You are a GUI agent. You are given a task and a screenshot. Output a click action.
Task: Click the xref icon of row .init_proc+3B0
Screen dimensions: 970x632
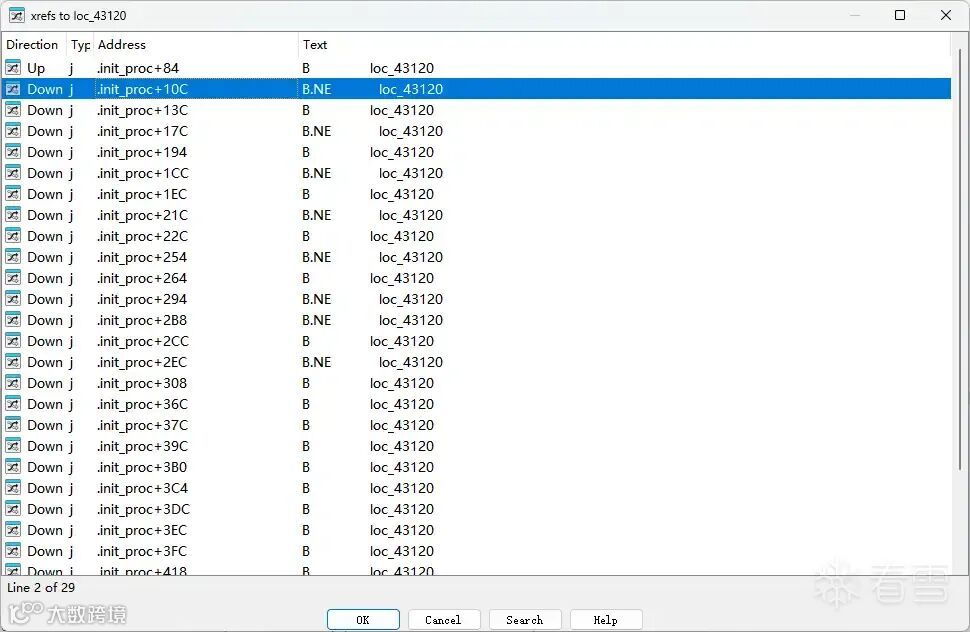point(13,467)
